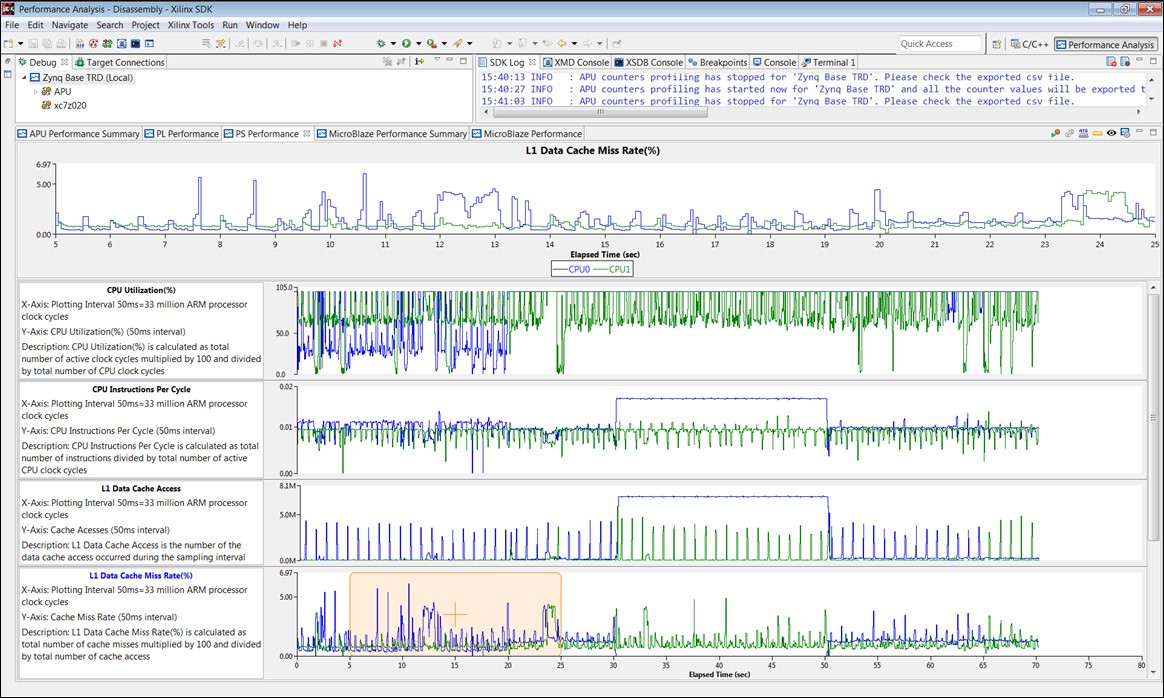Click the orange highlighted selection in miss rate chart
Screen dimensions: 1164x698
click(x=455, y=613)
